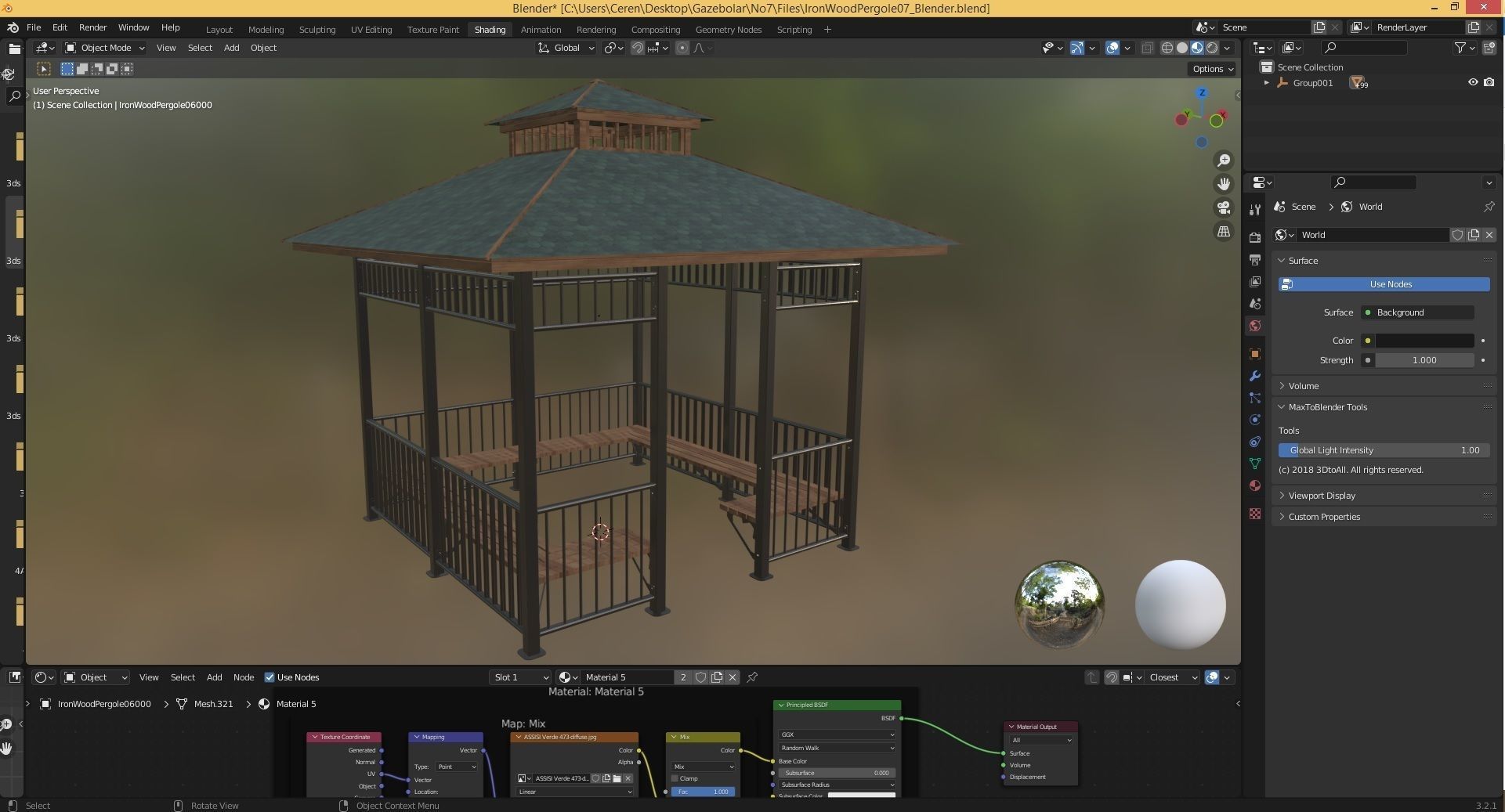Switch to the UV Editing workspace tab
This screenshot has height=812, width=1505.
pos(371,30)
